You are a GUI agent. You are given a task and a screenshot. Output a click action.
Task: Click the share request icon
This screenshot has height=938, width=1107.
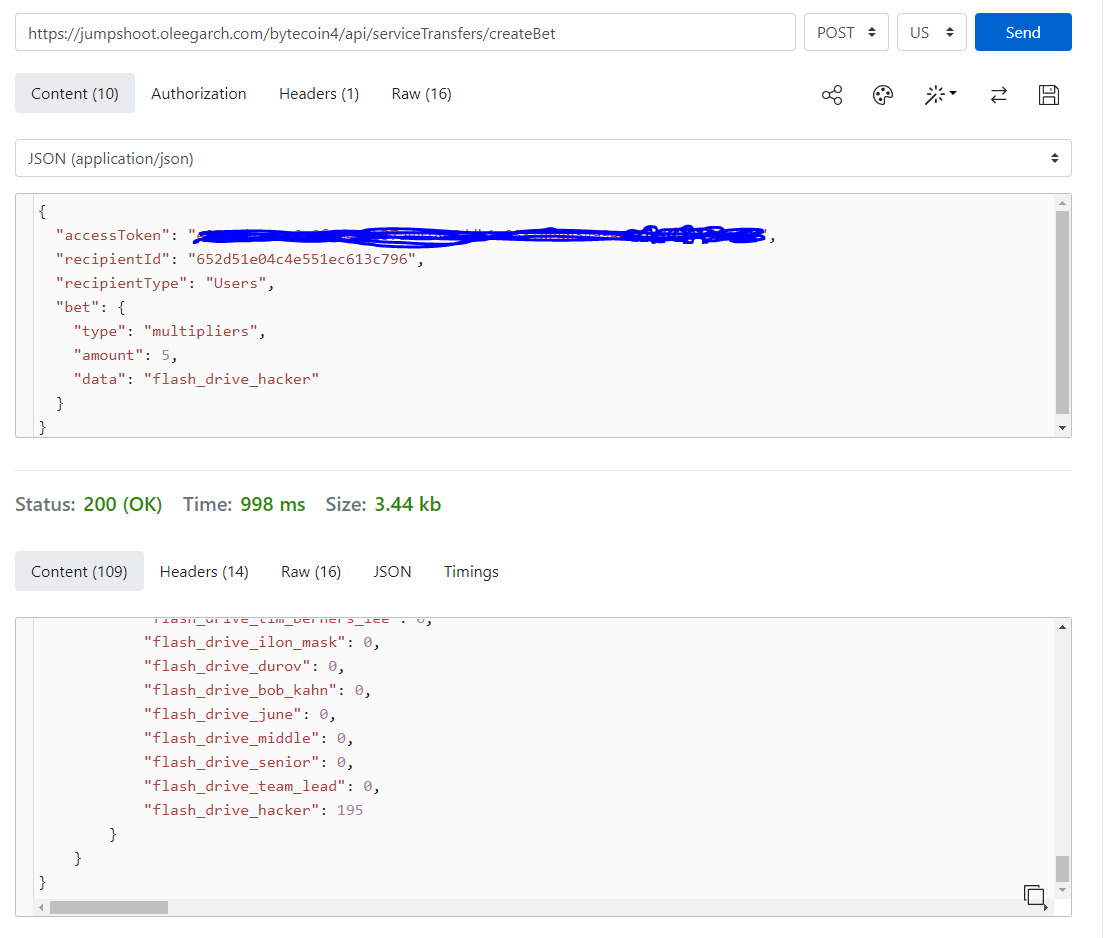click(832, 95)
